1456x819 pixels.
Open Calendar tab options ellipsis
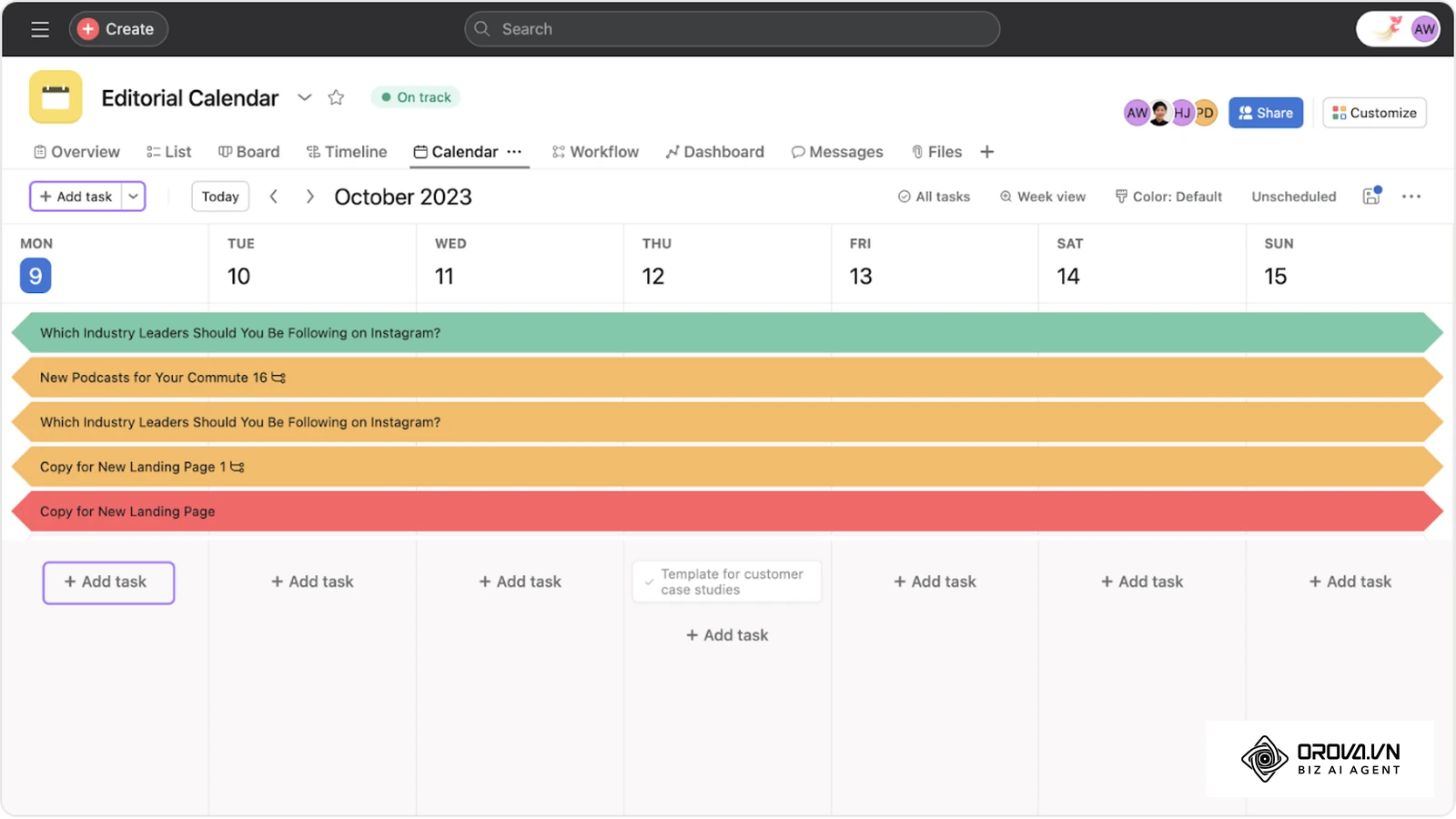pyautogui.click(x=514, y=152)
